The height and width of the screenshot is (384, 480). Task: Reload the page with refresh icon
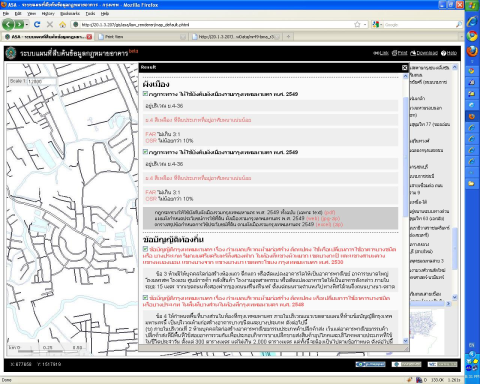(37, 24)
